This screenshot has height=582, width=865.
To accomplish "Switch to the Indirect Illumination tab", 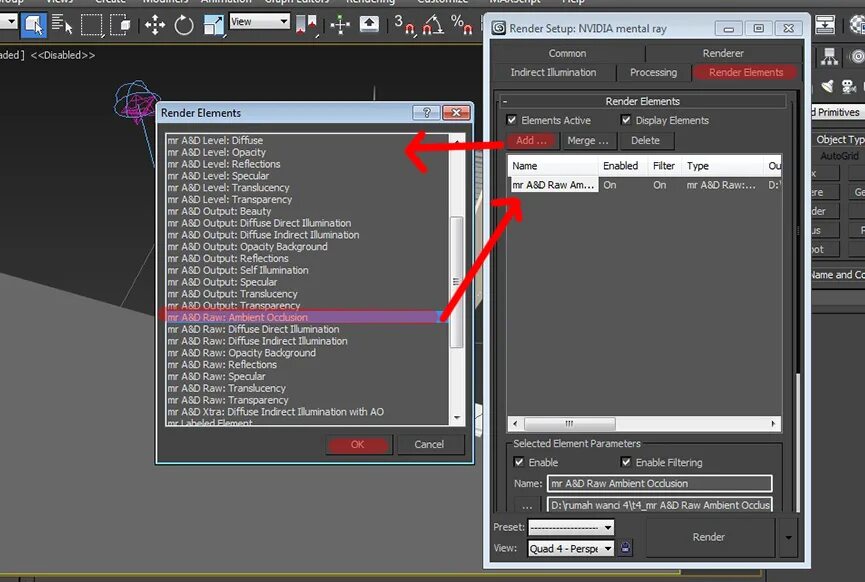I will tap(553, 72).
